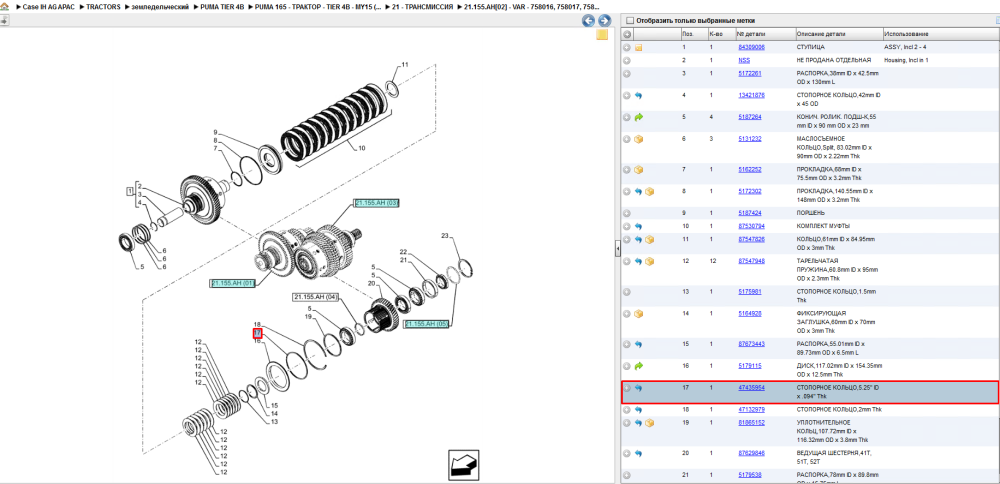
Task: Open diagram reference 21.155.AH (01)
Action: coord(233,283)
